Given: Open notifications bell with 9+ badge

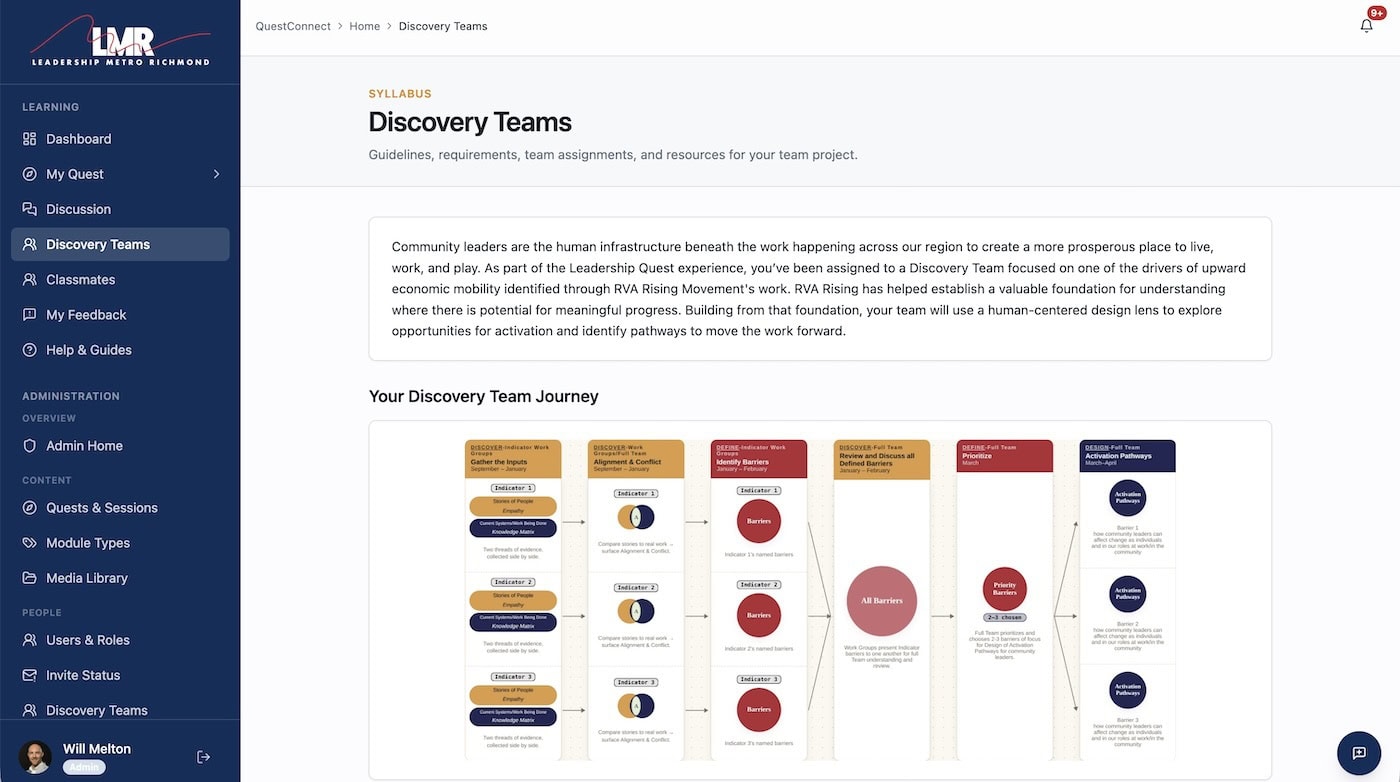Looking at the screenshot, I should (x=1367, y=25).
